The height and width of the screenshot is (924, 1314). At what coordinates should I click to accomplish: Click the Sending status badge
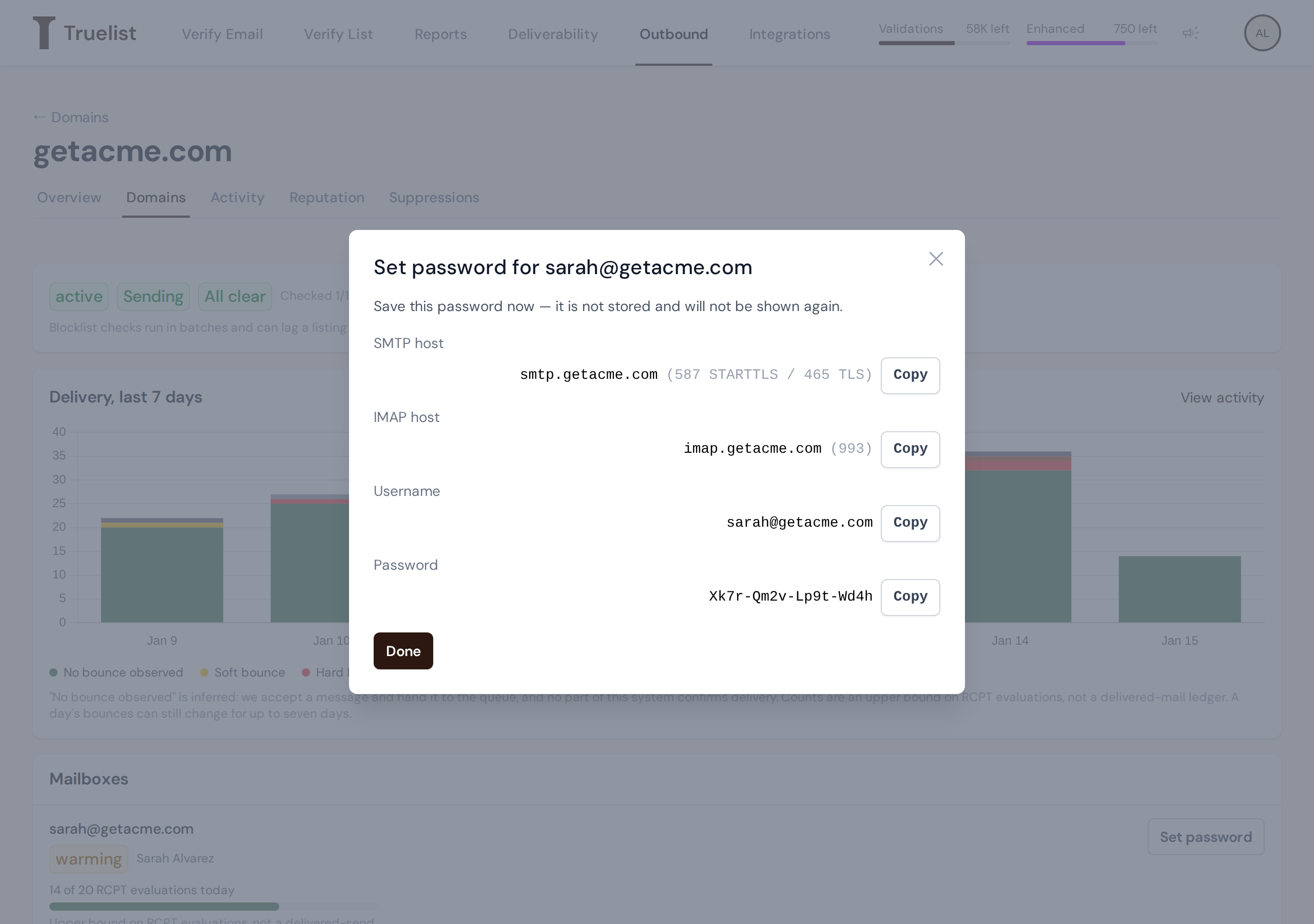click(153, 297)
